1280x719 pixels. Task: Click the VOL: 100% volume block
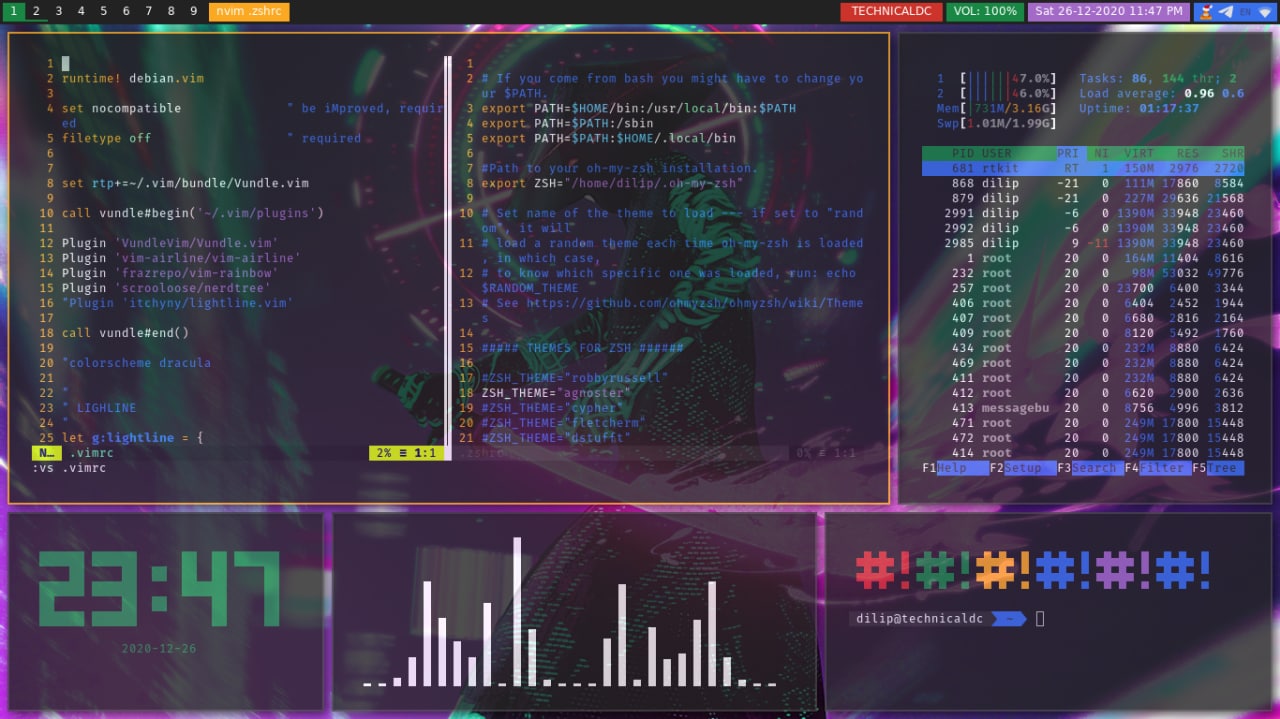(984, 12)
